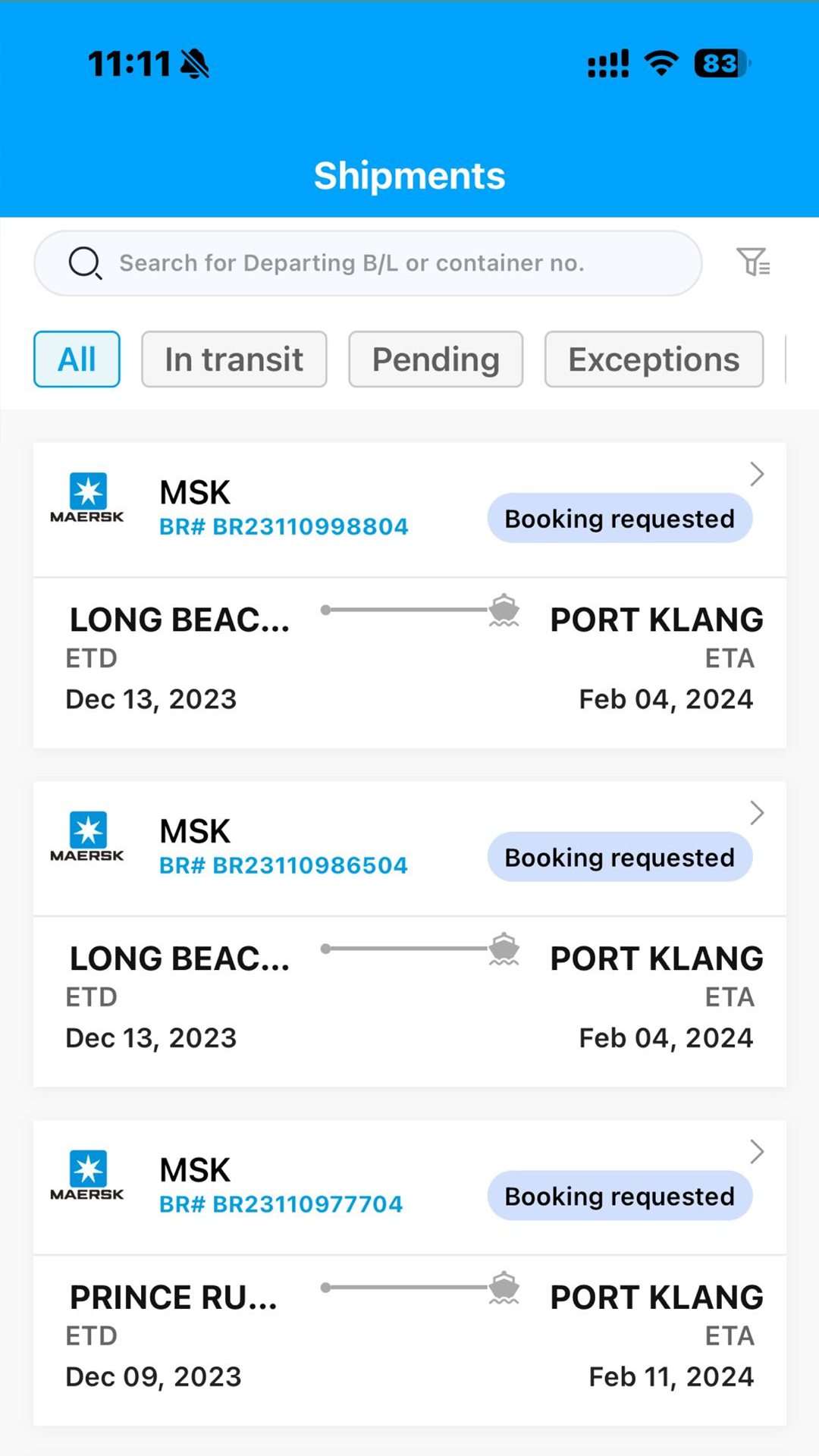
Task: Show only Pending shipments
Action: (x=435, y=359)
